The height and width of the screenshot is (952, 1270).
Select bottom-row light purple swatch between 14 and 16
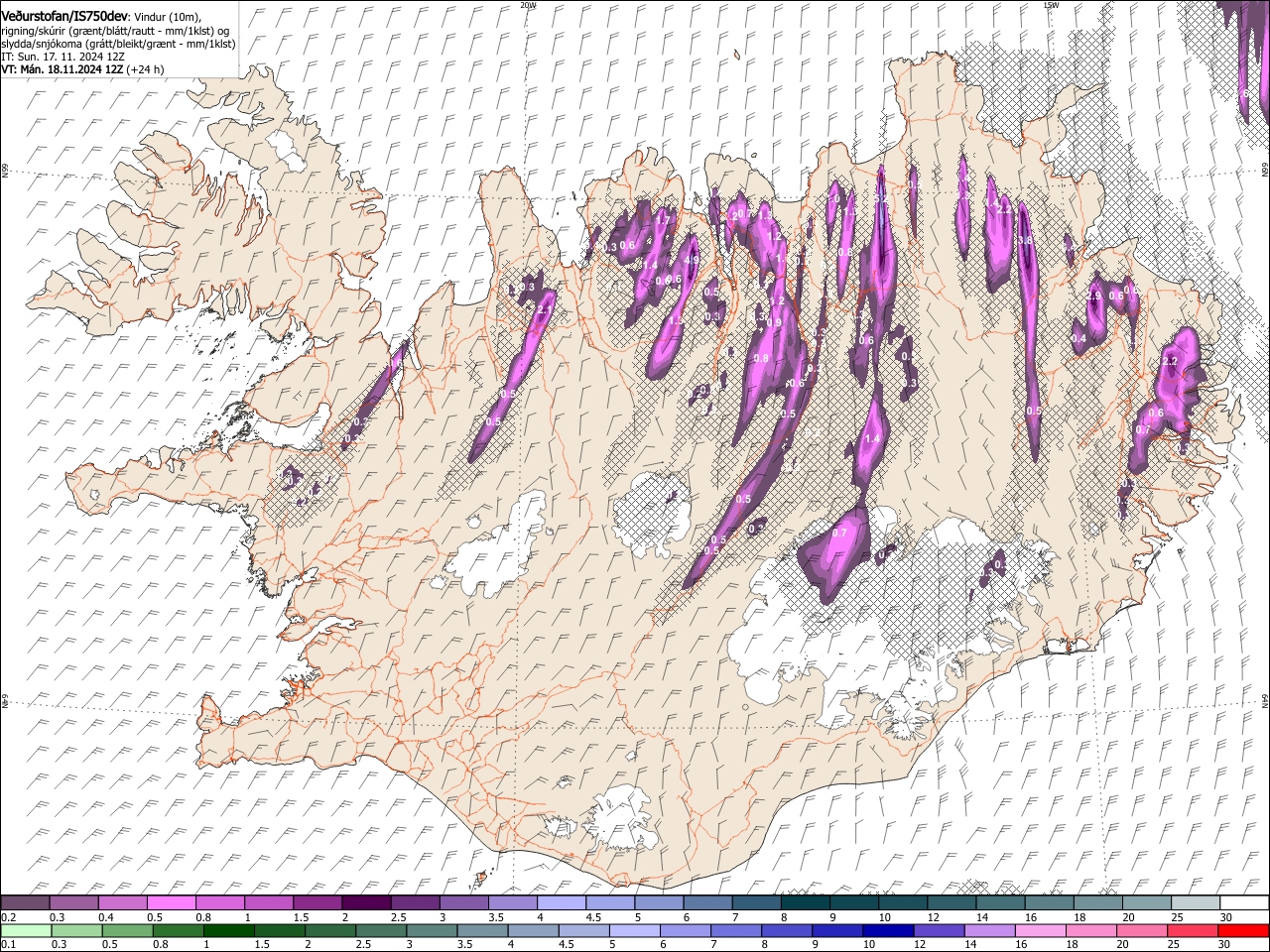pos(989,930)
